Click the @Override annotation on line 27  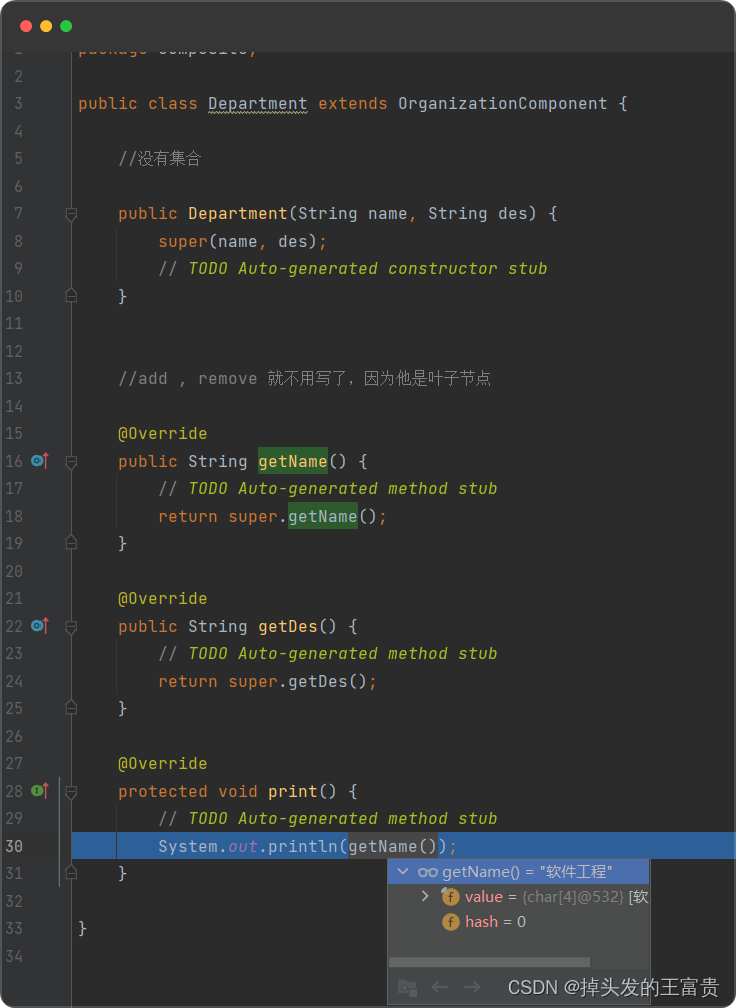coord(163,764)
